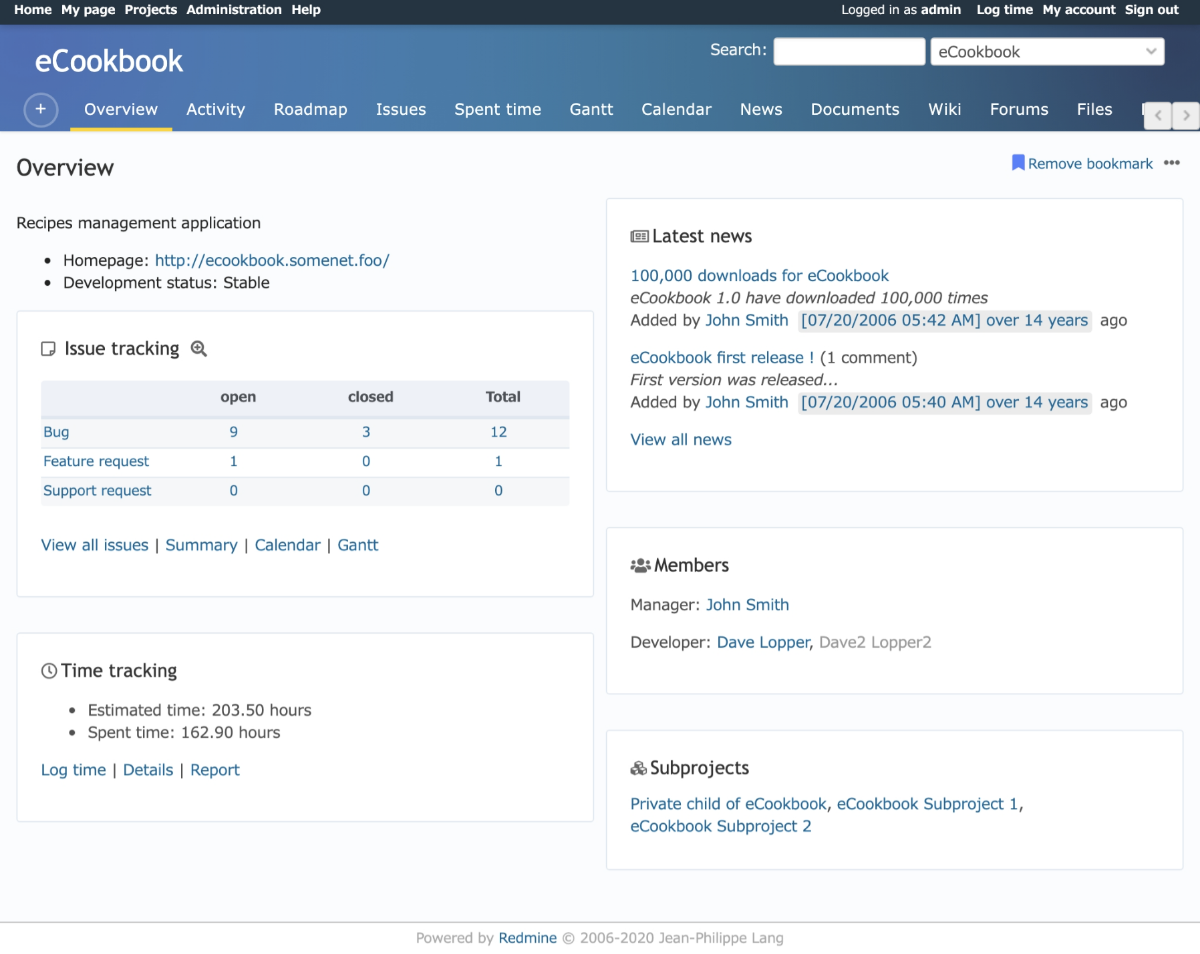The width and height of the screenshot is (1200, 954).
Task: Click Gantt link under issue tracking
Action: tap(358, 545)
